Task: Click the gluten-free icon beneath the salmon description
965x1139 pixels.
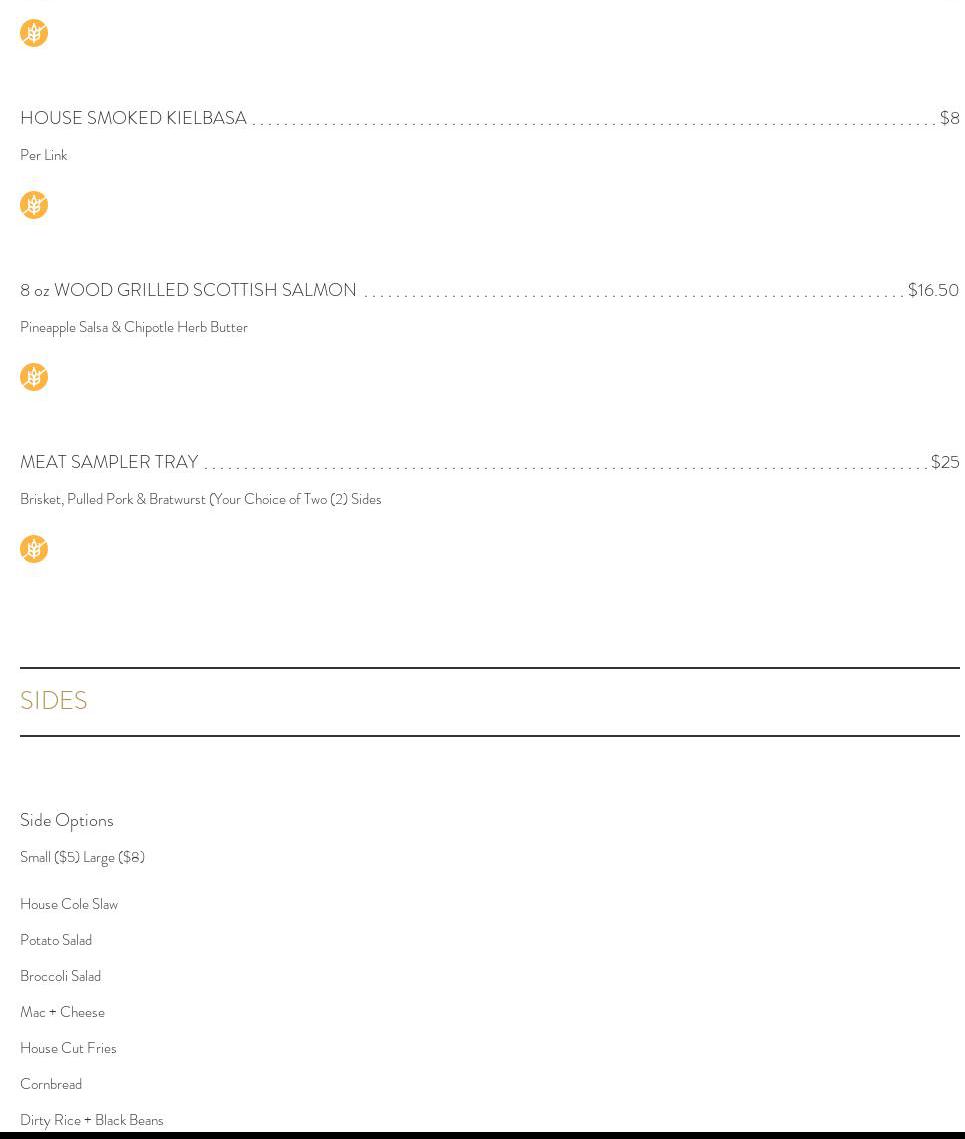Action: [x=34, y=377]
